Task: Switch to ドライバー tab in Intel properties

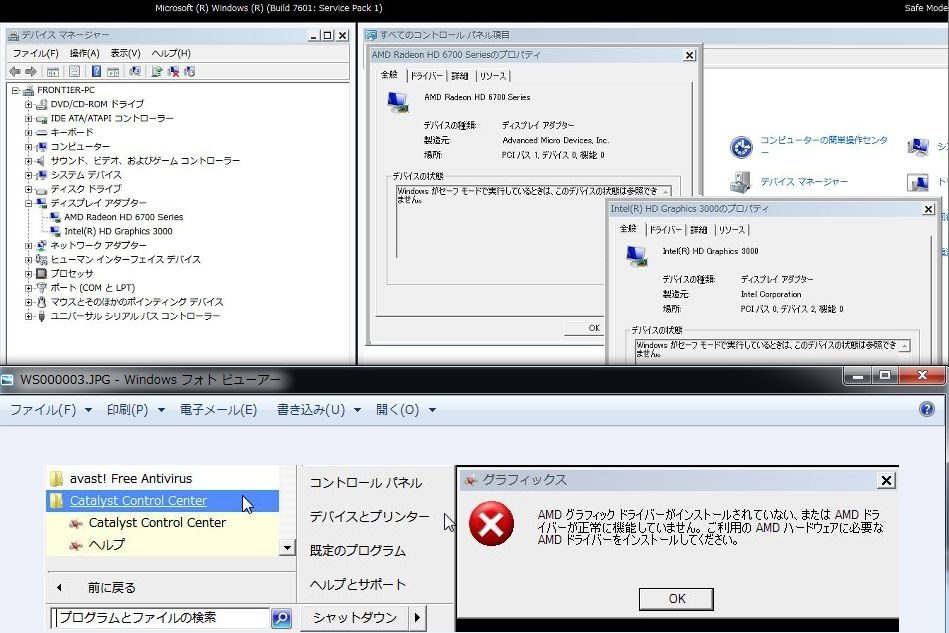Action: 666,230
